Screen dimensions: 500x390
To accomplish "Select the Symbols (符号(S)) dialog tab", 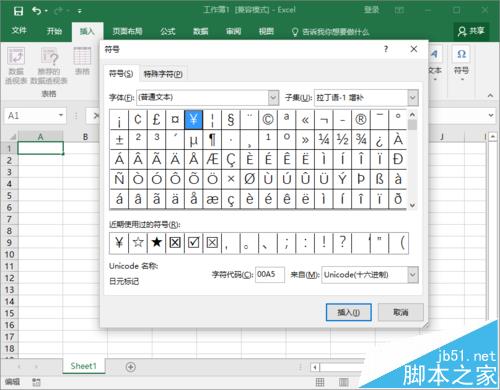I will (x=121, y=74).
